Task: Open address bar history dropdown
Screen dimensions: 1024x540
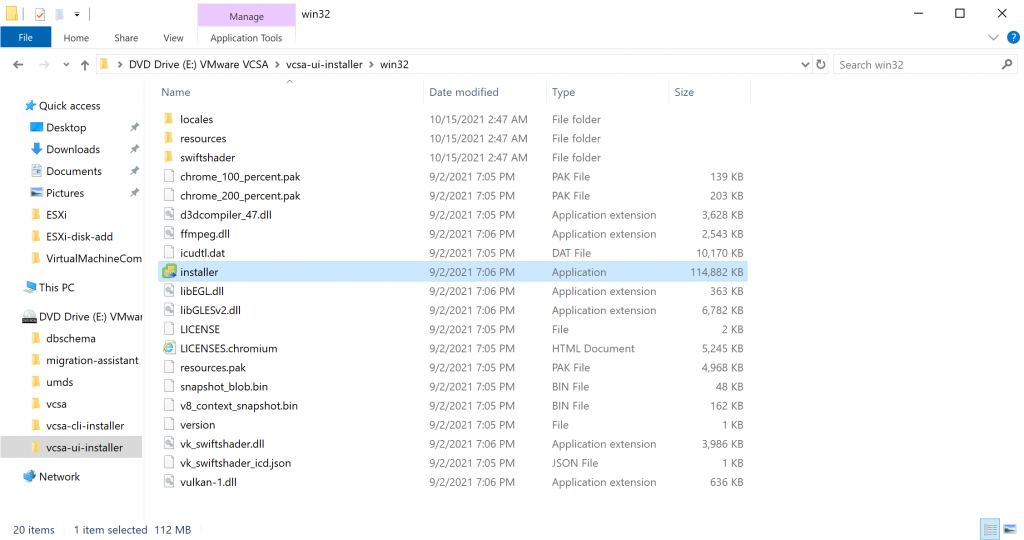Action: click(x=805, y=65)
